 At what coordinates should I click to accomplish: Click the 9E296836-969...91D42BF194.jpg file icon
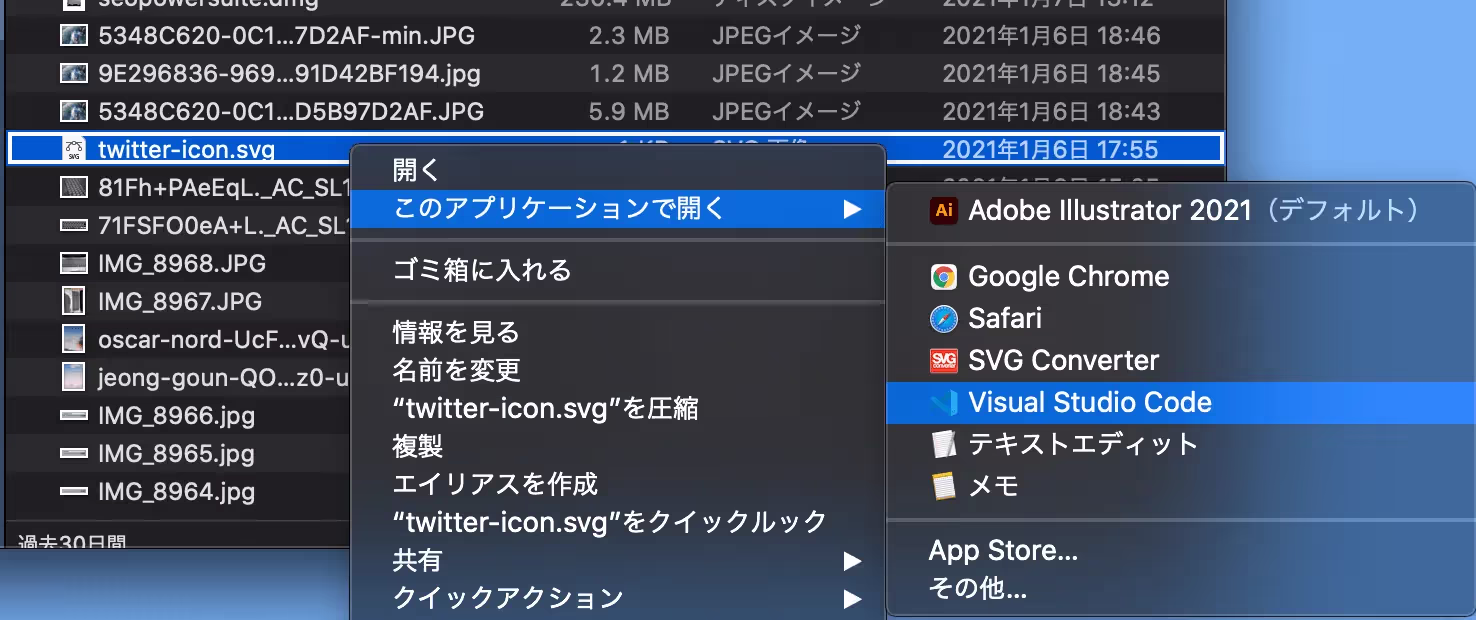[x=73, y=74]
